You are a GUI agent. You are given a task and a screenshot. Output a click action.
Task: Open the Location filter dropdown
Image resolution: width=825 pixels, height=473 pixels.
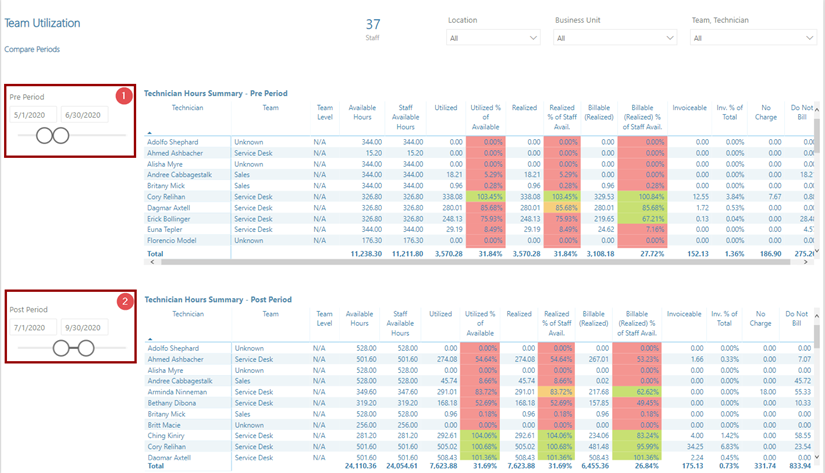click(493, 38)
